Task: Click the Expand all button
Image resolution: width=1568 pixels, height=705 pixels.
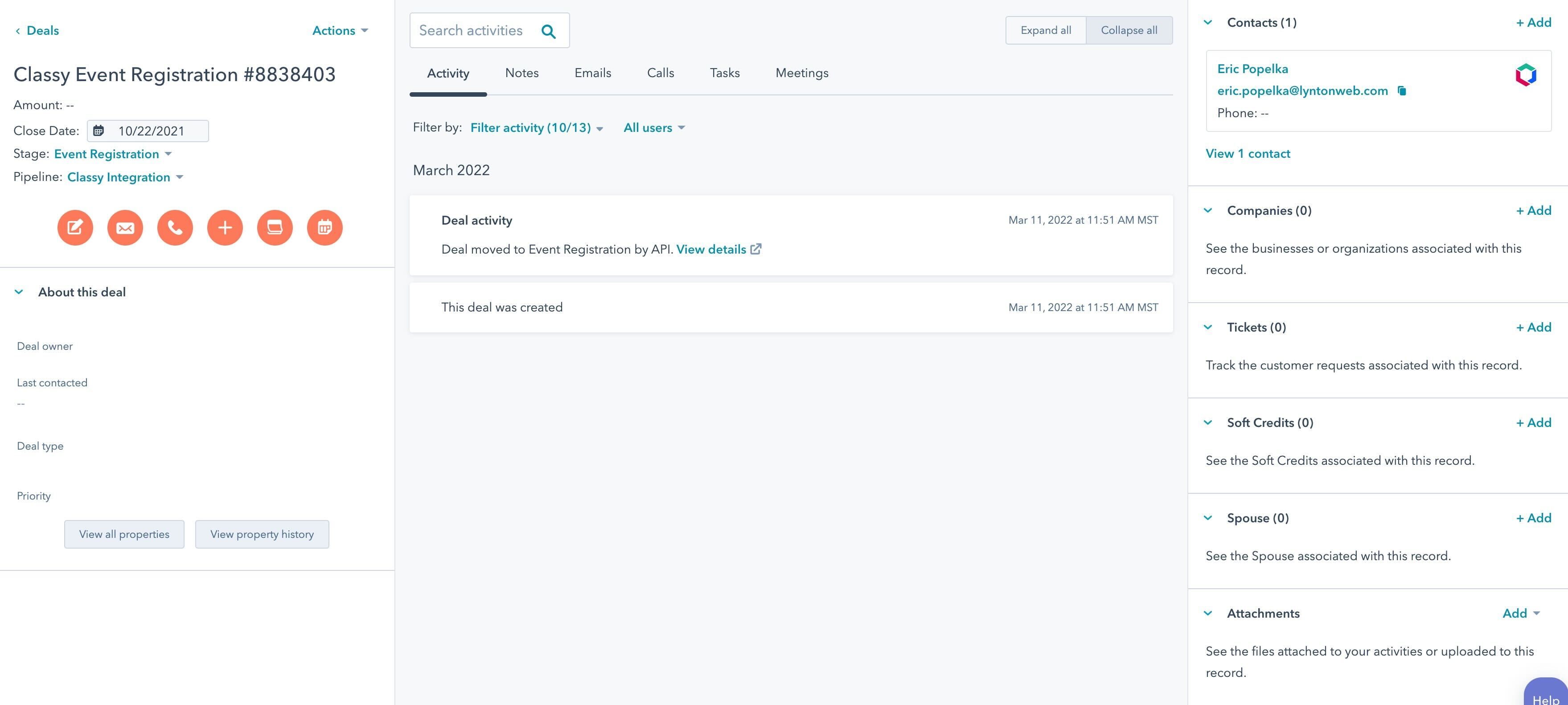Action: tap(1045, 30)
